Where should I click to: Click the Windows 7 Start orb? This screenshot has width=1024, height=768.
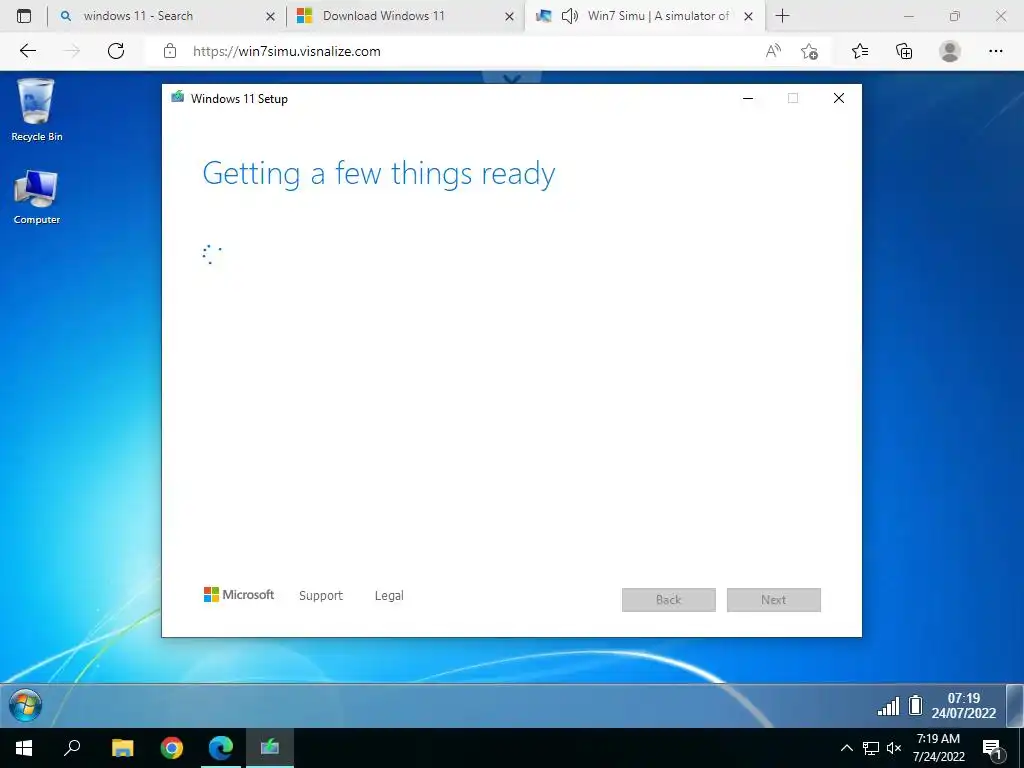[25, 706]
